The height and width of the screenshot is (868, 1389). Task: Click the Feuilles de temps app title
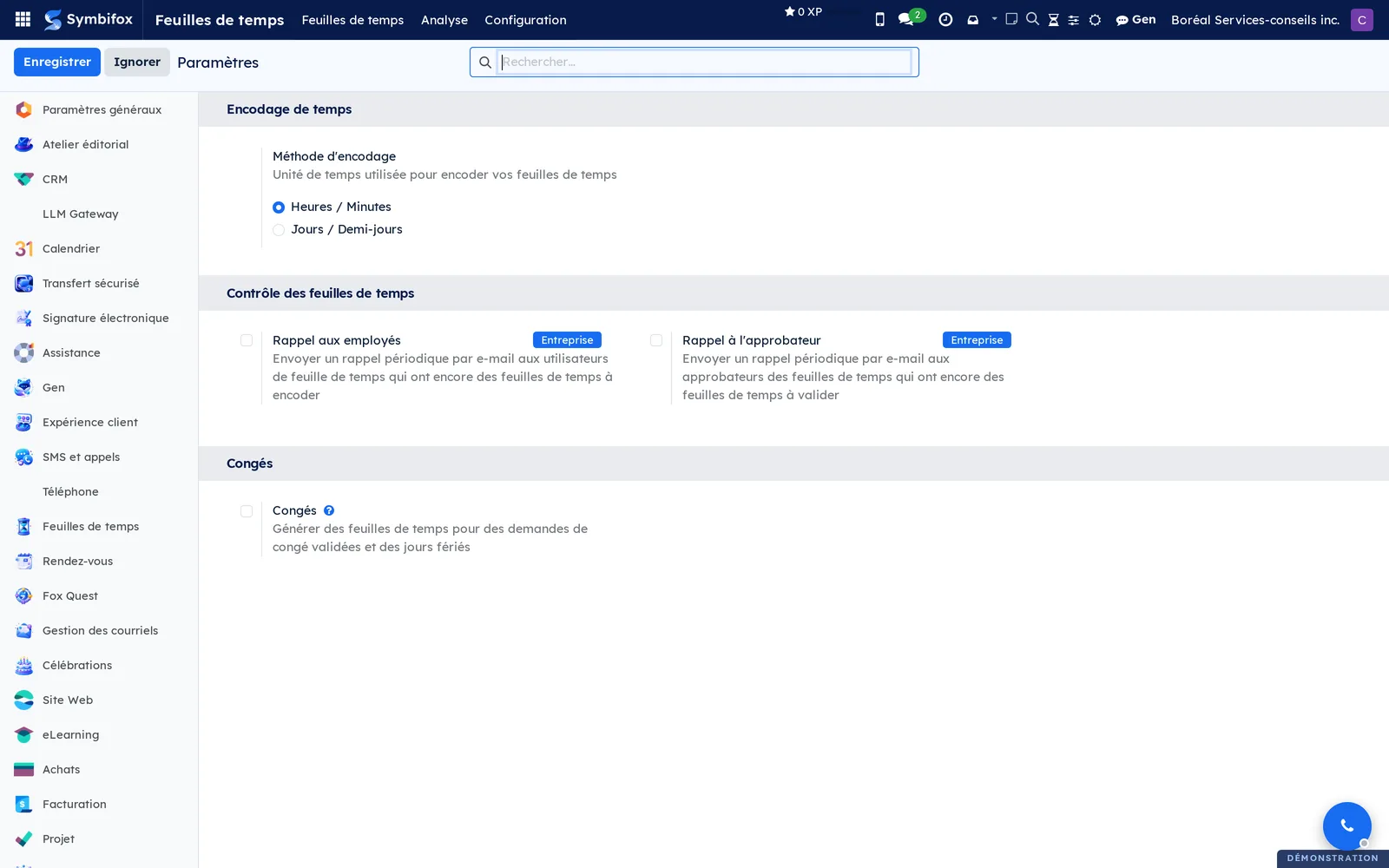point(220,19)
